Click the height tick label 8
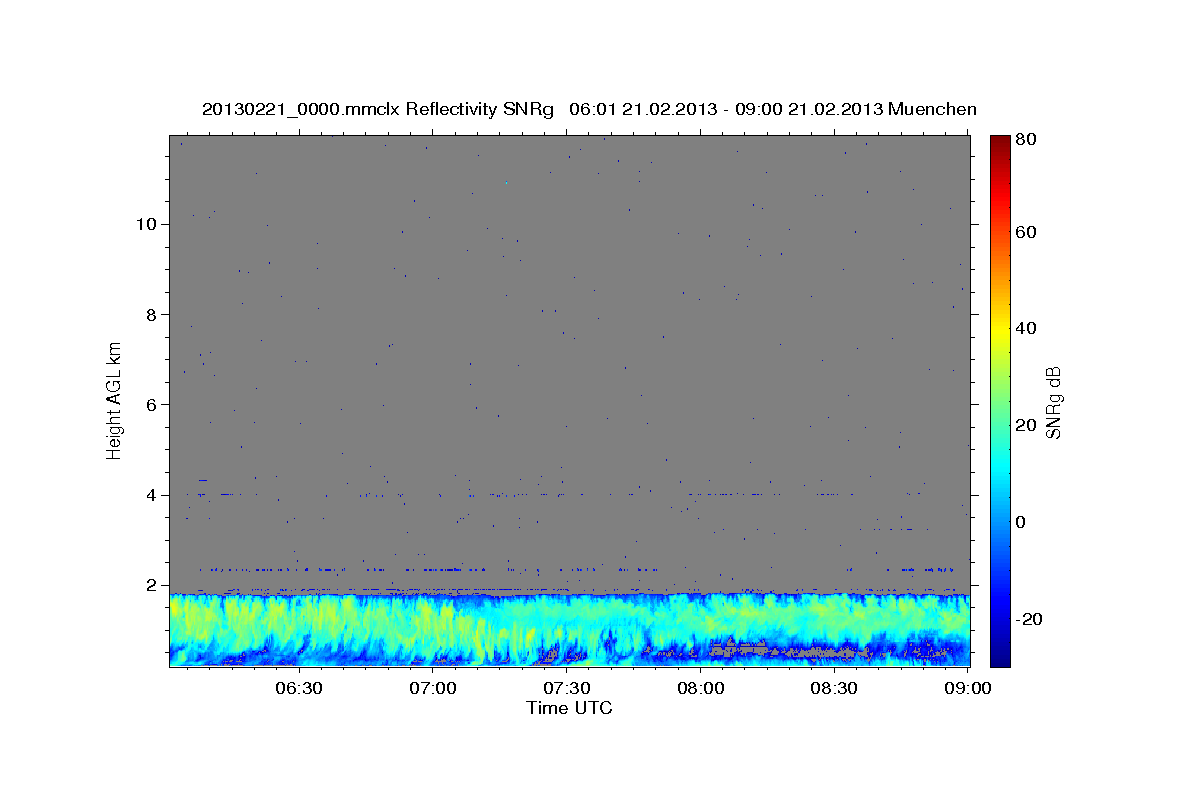Viewport: 1200px width, 800px height. point(152,314)
